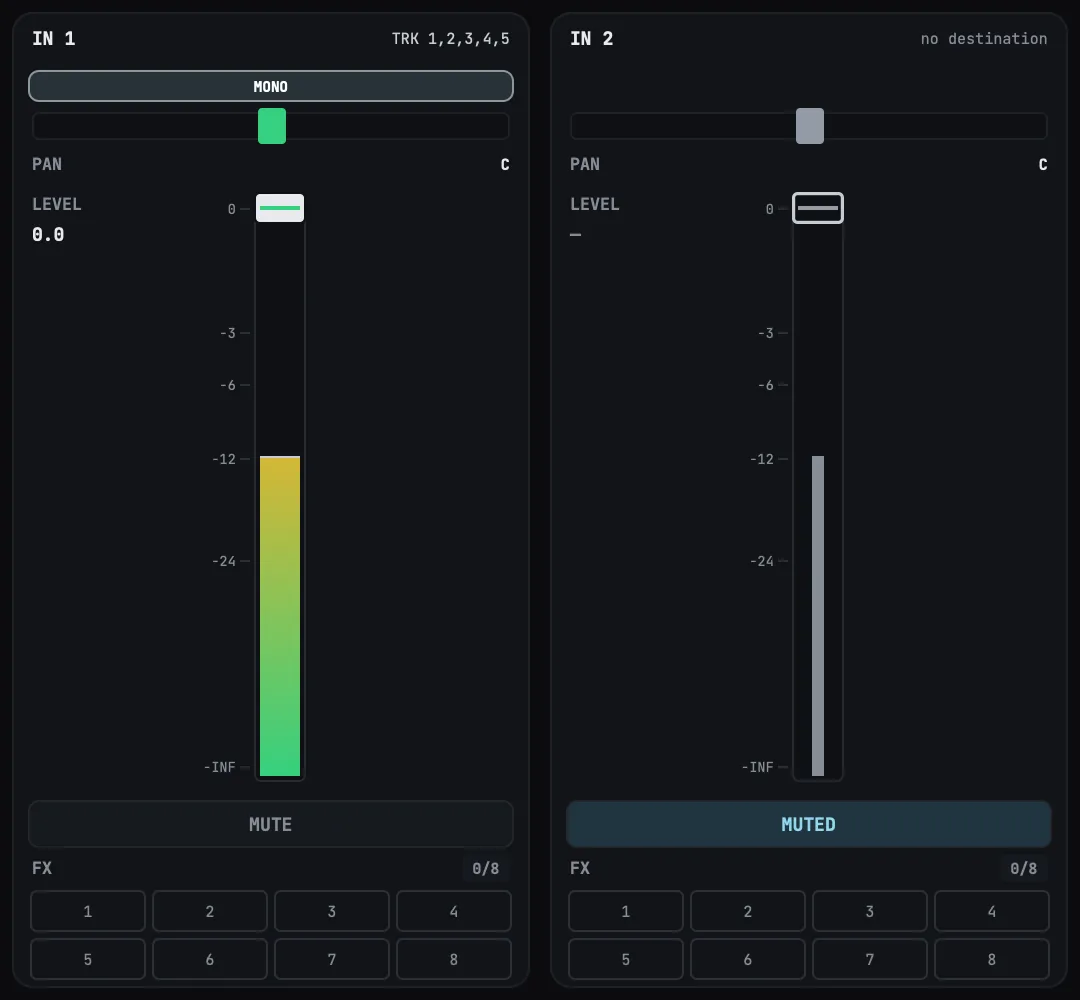Select FX slot 7 on IN 2
1080x1000 pixels.
(869, 959)
